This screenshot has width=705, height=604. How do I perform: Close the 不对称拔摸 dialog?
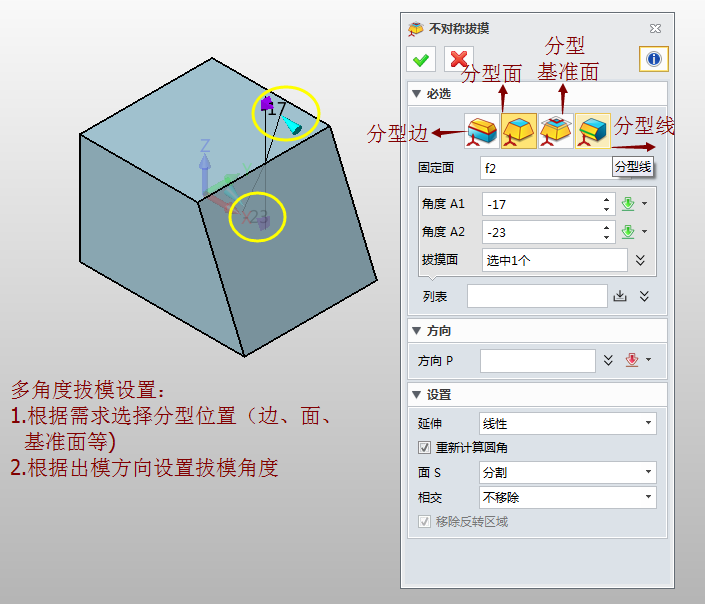click(x=655, y=29)
